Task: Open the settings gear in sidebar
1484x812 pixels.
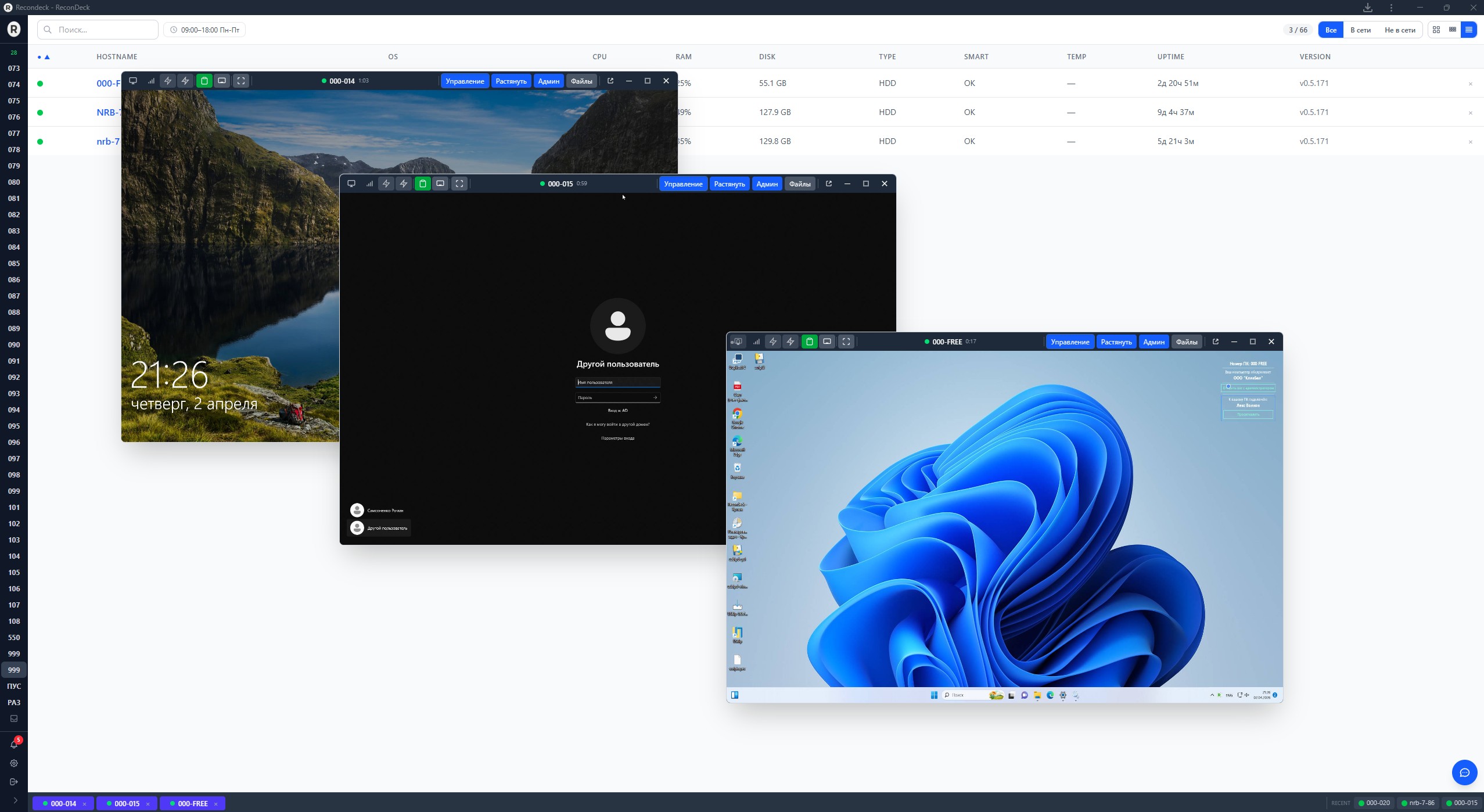Action: pos(14,763)
